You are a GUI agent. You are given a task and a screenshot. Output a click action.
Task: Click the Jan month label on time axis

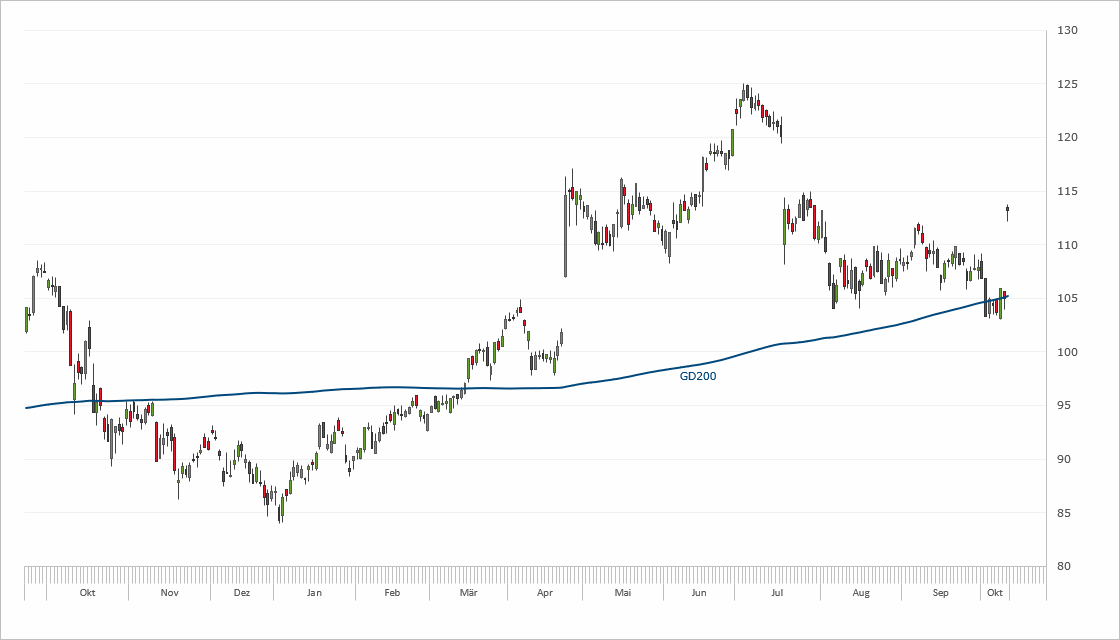pyautogui.click(x=314, y=593)
